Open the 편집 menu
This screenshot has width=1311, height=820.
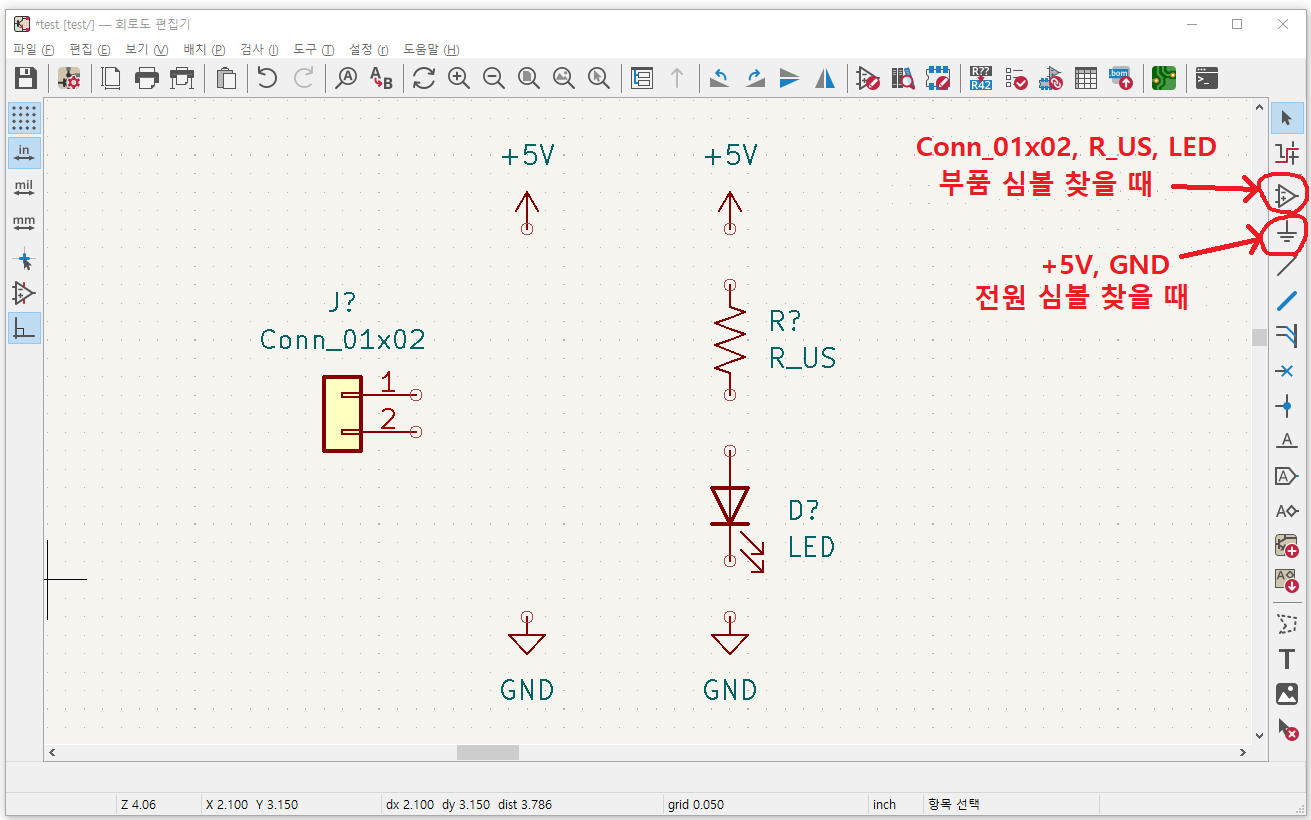pyautogui.click(x=89, y=49)
